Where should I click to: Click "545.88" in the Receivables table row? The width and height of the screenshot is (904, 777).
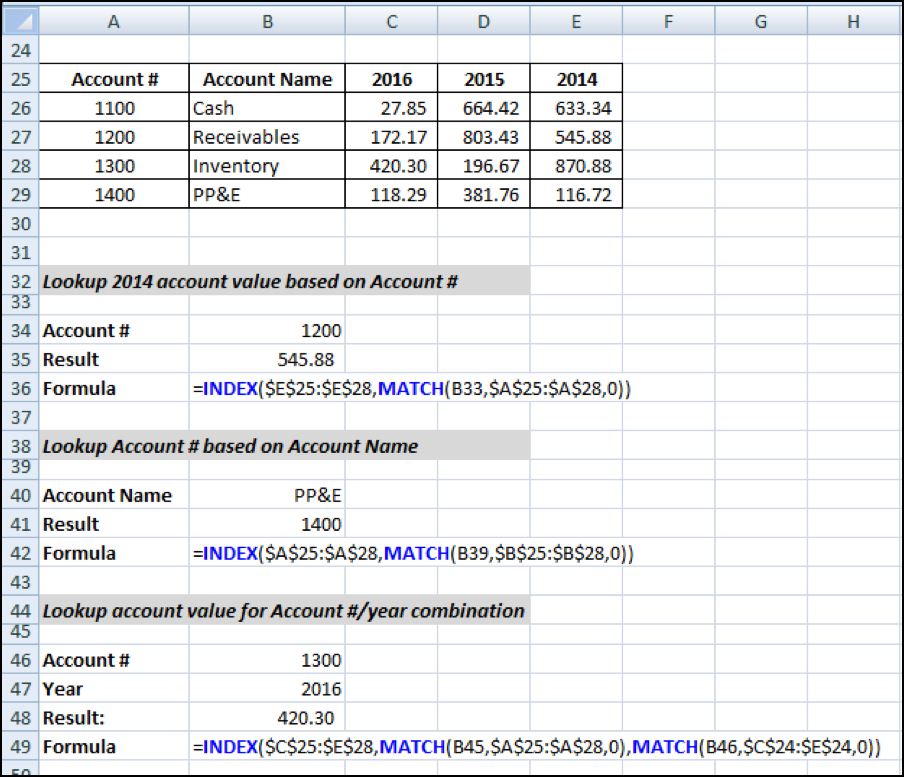click(577, 137)
